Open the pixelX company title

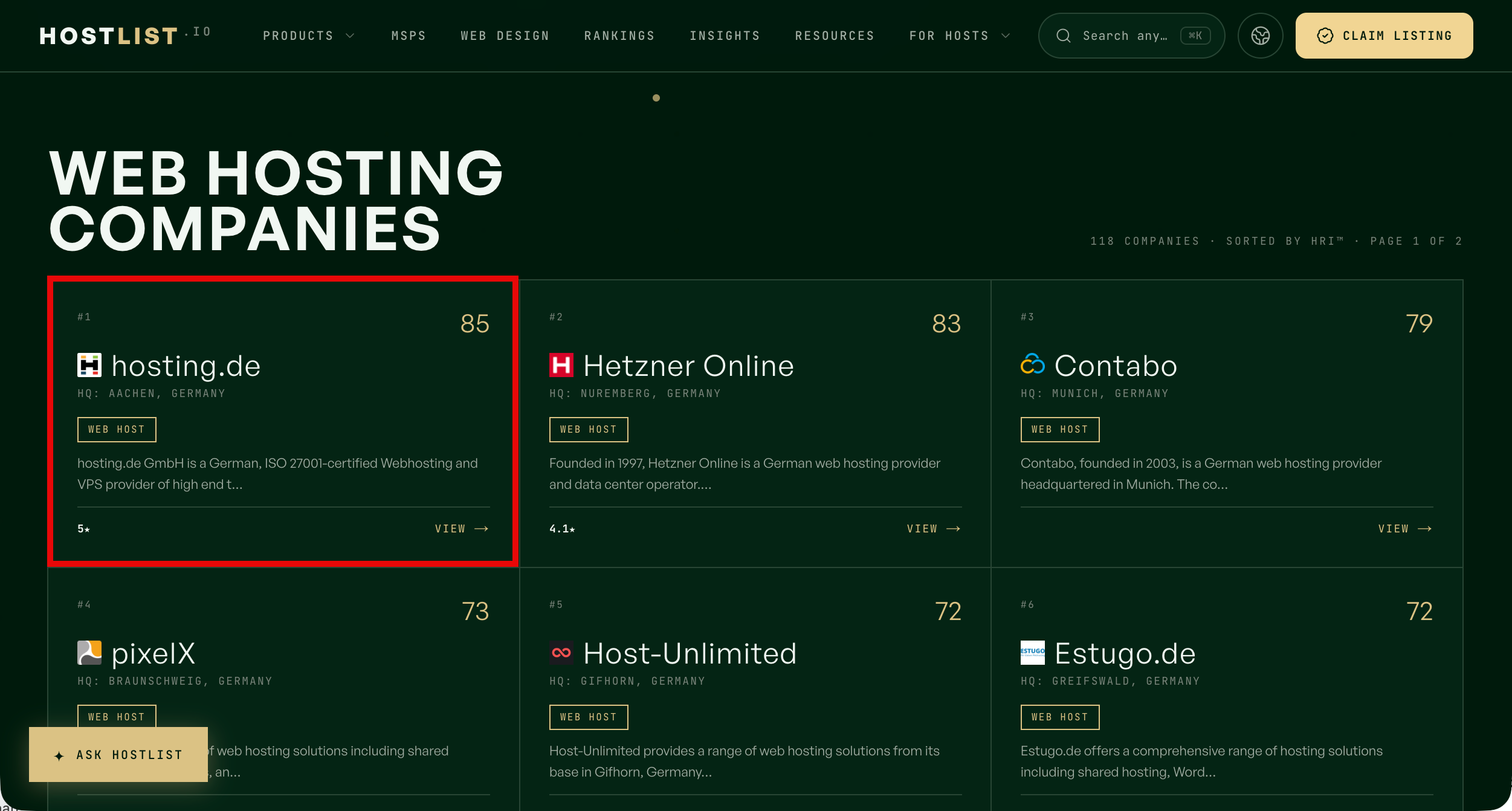pos(153,654)
